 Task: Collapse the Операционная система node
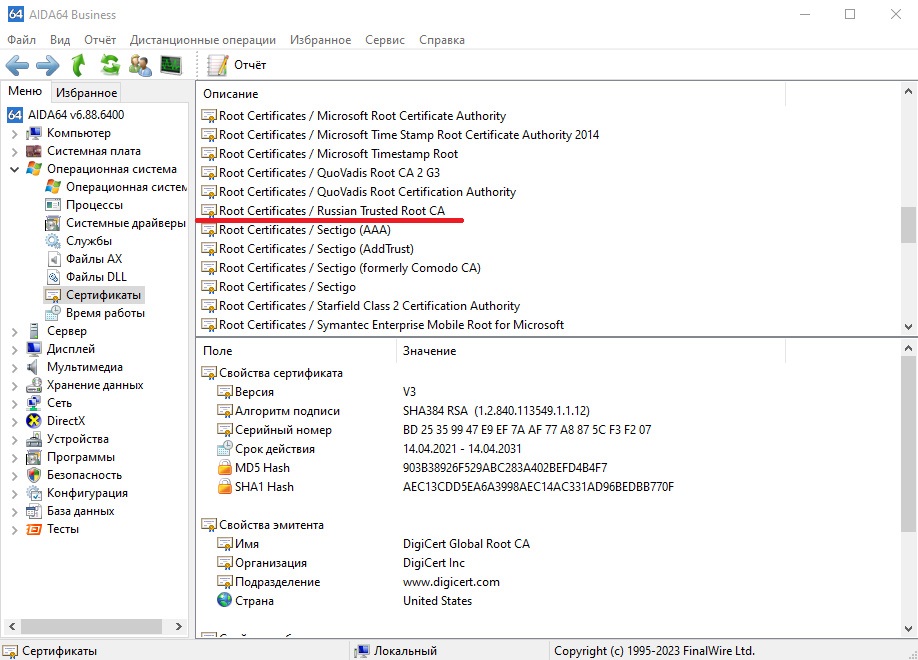coord(14,169)
